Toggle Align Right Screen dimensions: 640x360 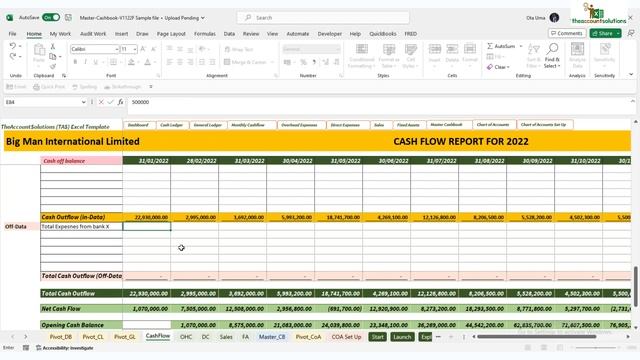[x=190, y=62]
